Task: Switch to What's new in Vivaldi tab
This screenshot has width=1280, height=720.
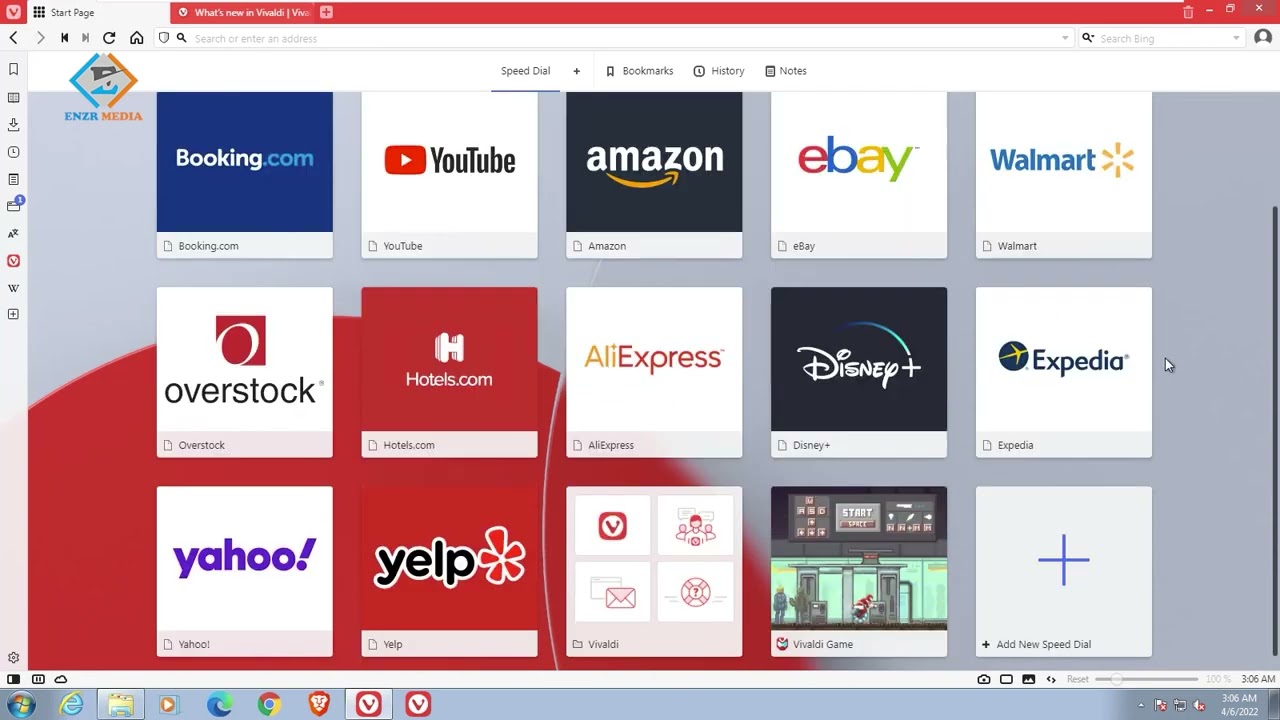Action: (x=242, y=12)
